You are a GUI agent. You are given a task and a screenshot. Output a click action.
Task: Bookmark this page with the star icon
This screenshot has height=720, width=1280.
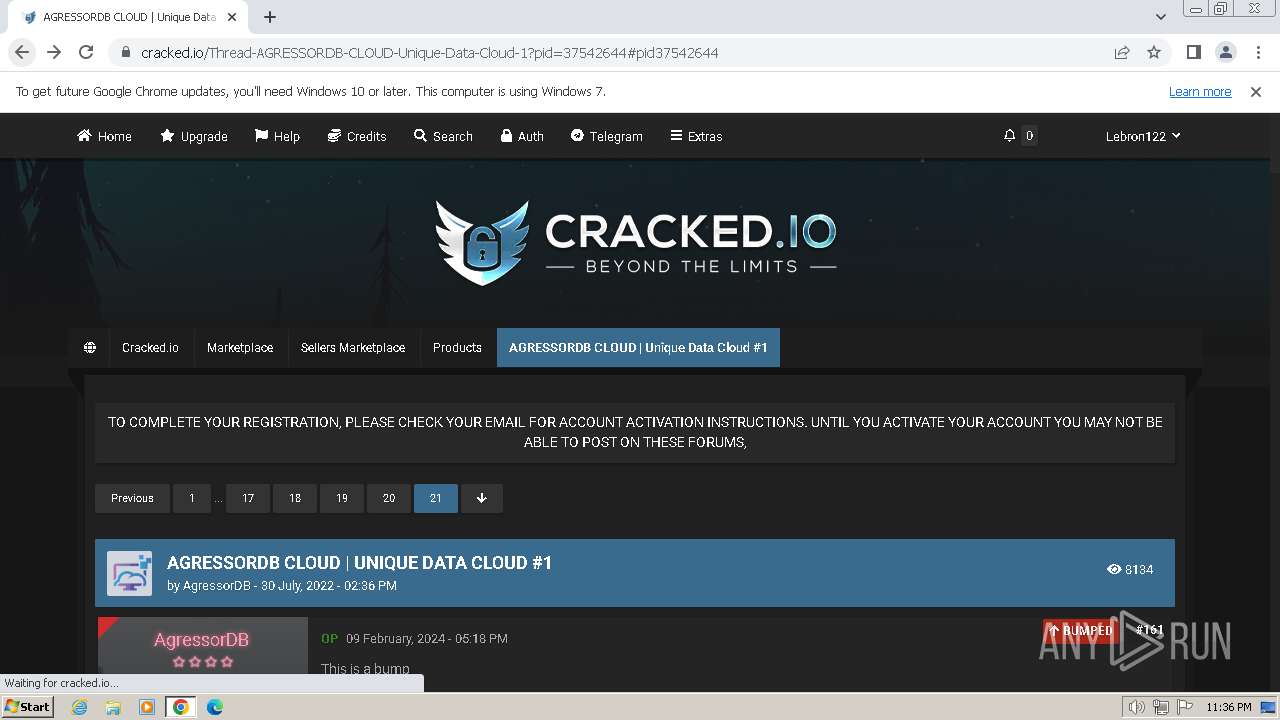click(x=1154, y=52)
